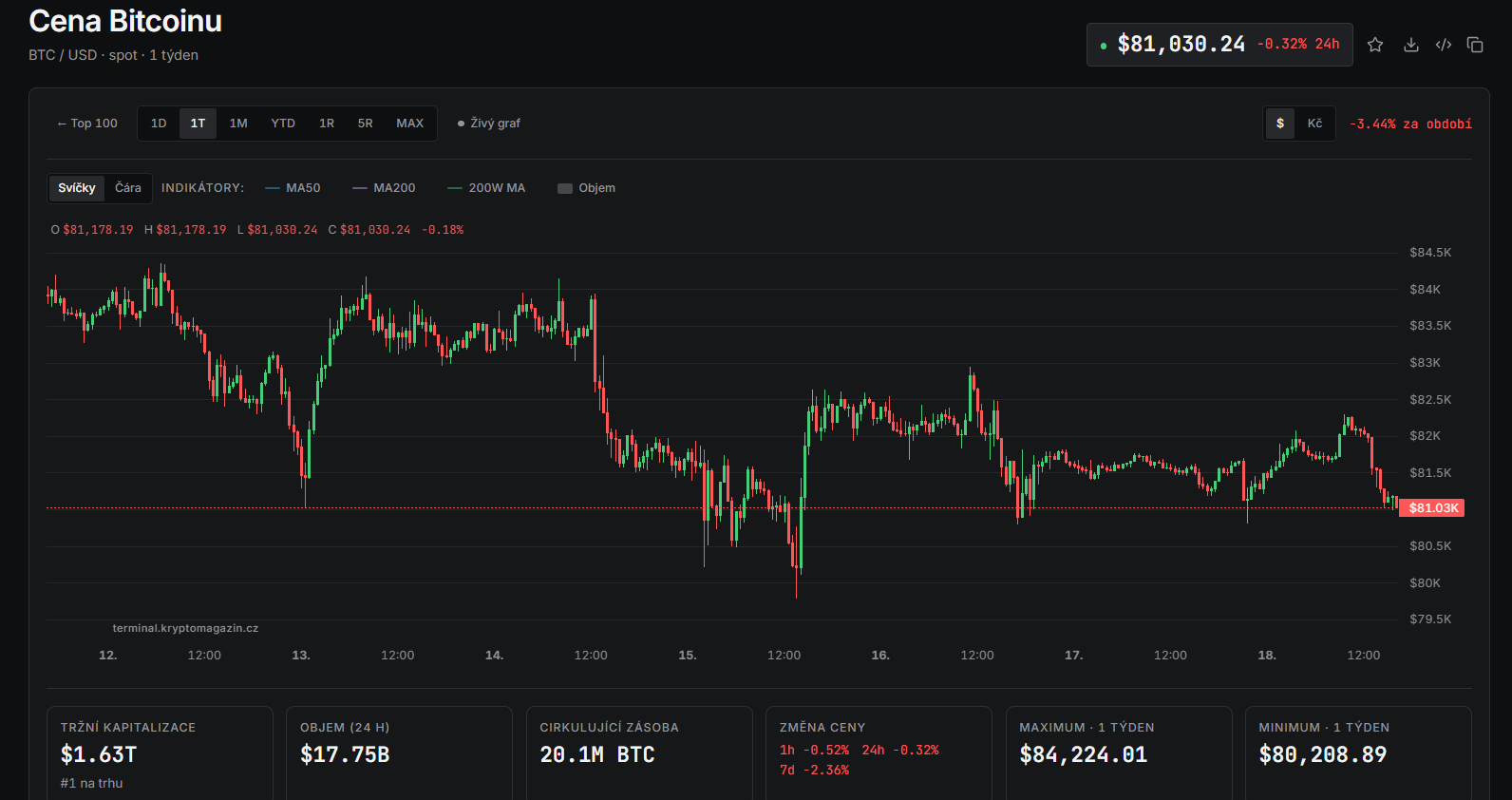
Task: Select the 1T time range
Action: 198,124
